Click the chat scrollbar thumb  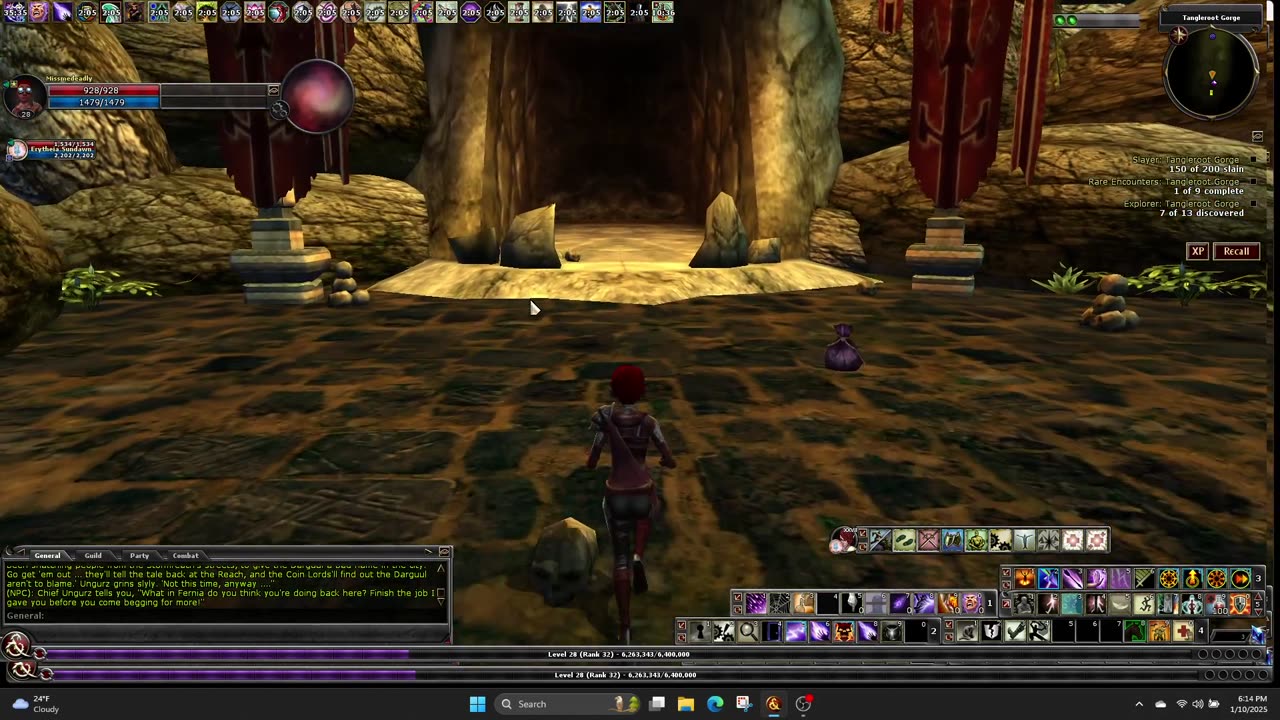pos(440,593)
